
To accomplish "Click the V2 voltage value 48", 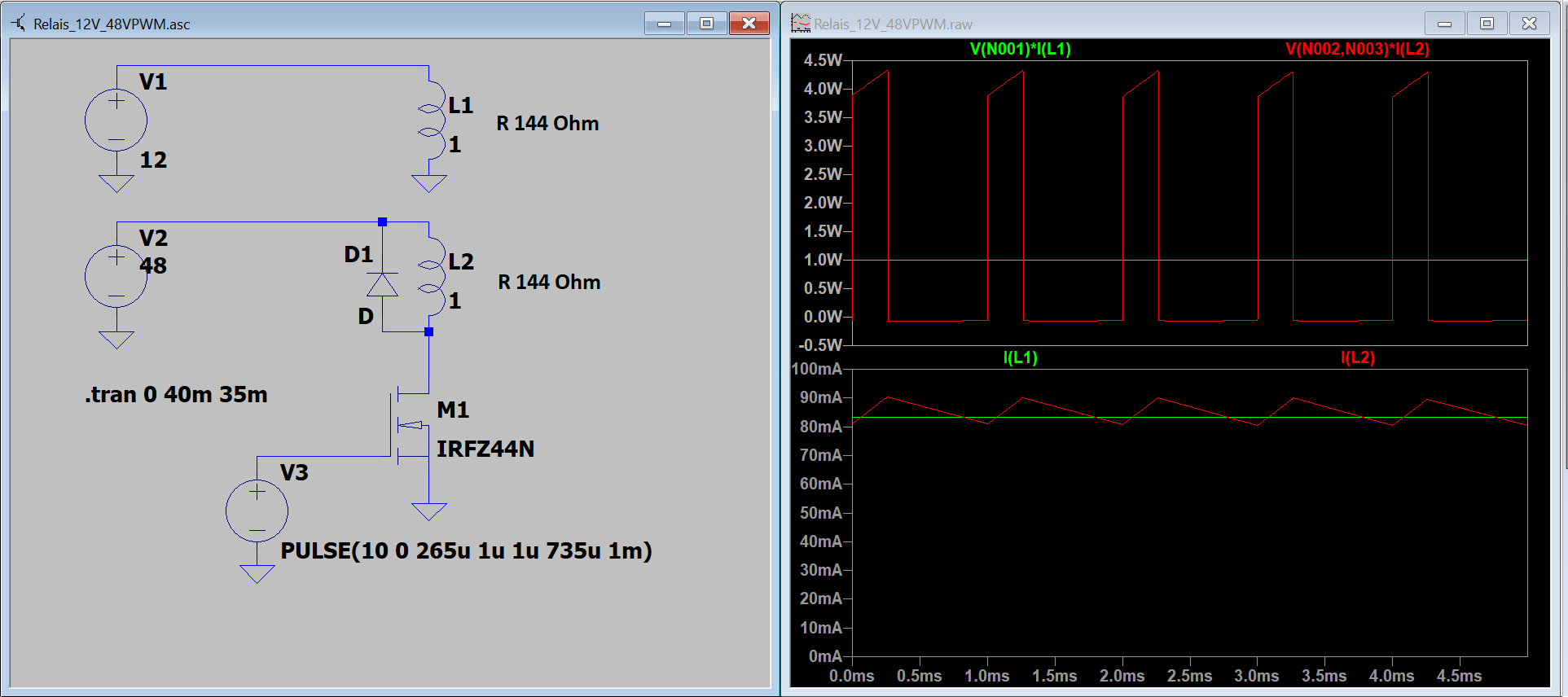I will 153,266.
